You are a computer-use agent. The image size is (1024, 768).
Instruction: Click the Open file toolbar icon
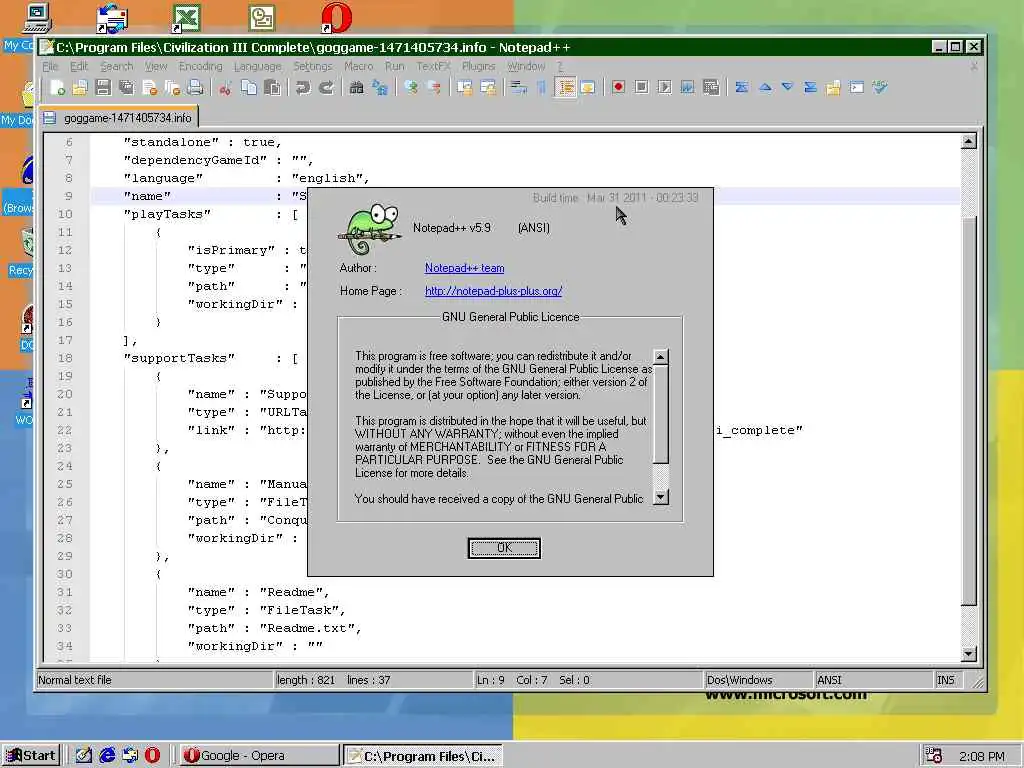(80, 88)
